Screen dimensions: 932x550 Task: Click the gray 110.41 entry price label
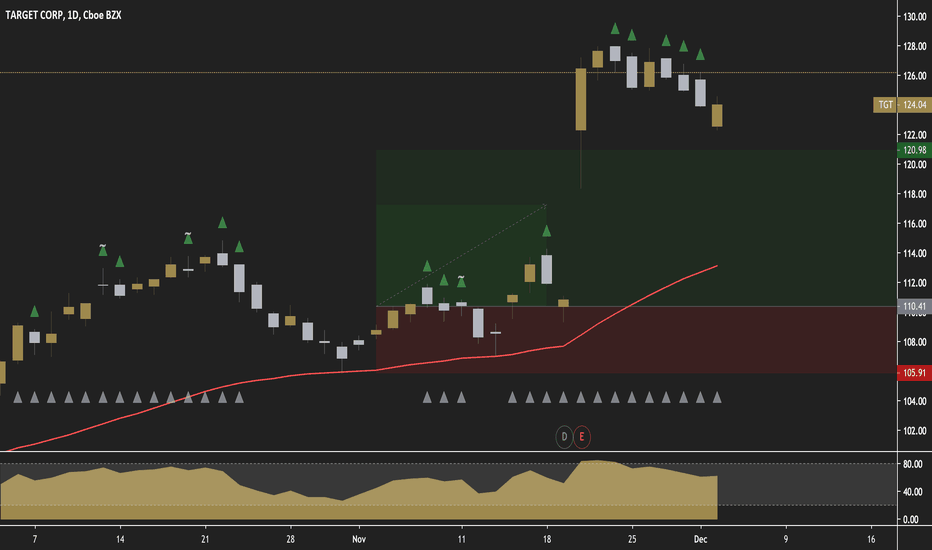[914, 306]
